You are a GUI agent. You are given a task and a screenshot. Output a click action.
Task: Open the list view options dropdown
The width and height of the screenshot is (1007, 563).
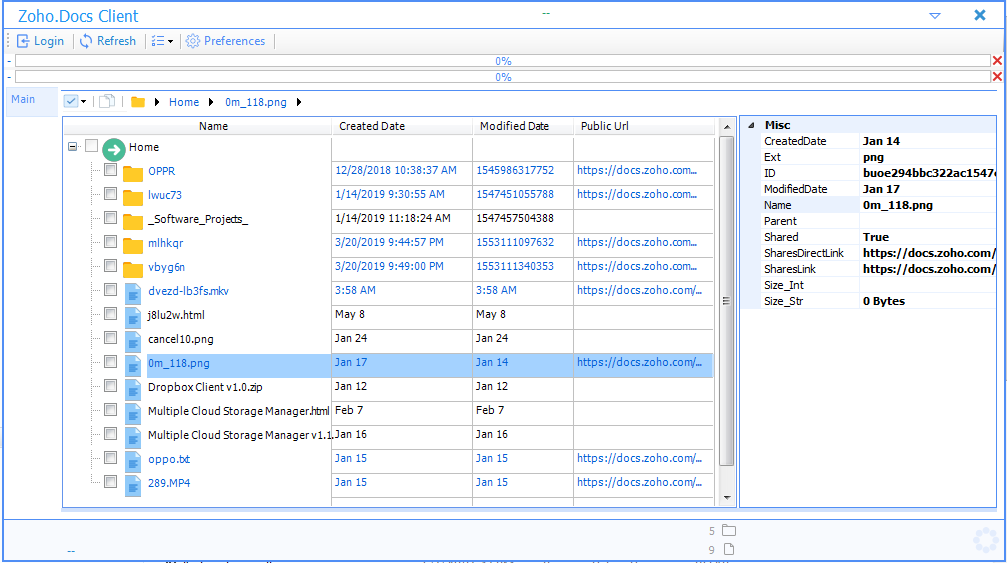click(162, 41)
